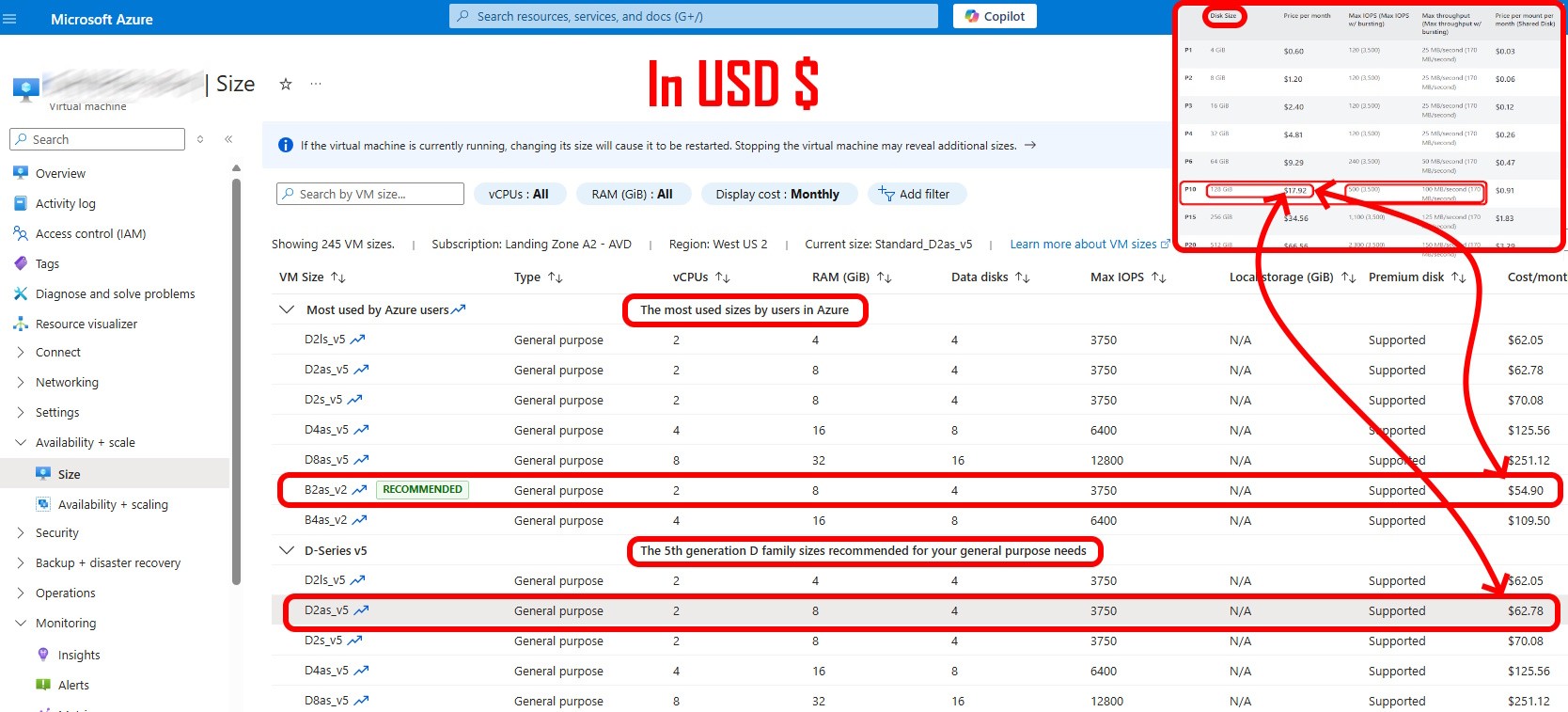This screenshot has width=1568, height=712.
Task: Open the ellipsis more options beside Size
Action: pyautogui.click(x=316, y=85)
